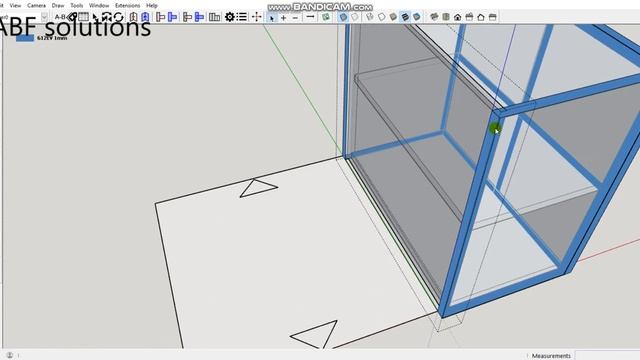The image size is (640, 360).
Task: Open the Tools menu
Action: point(76,5)
